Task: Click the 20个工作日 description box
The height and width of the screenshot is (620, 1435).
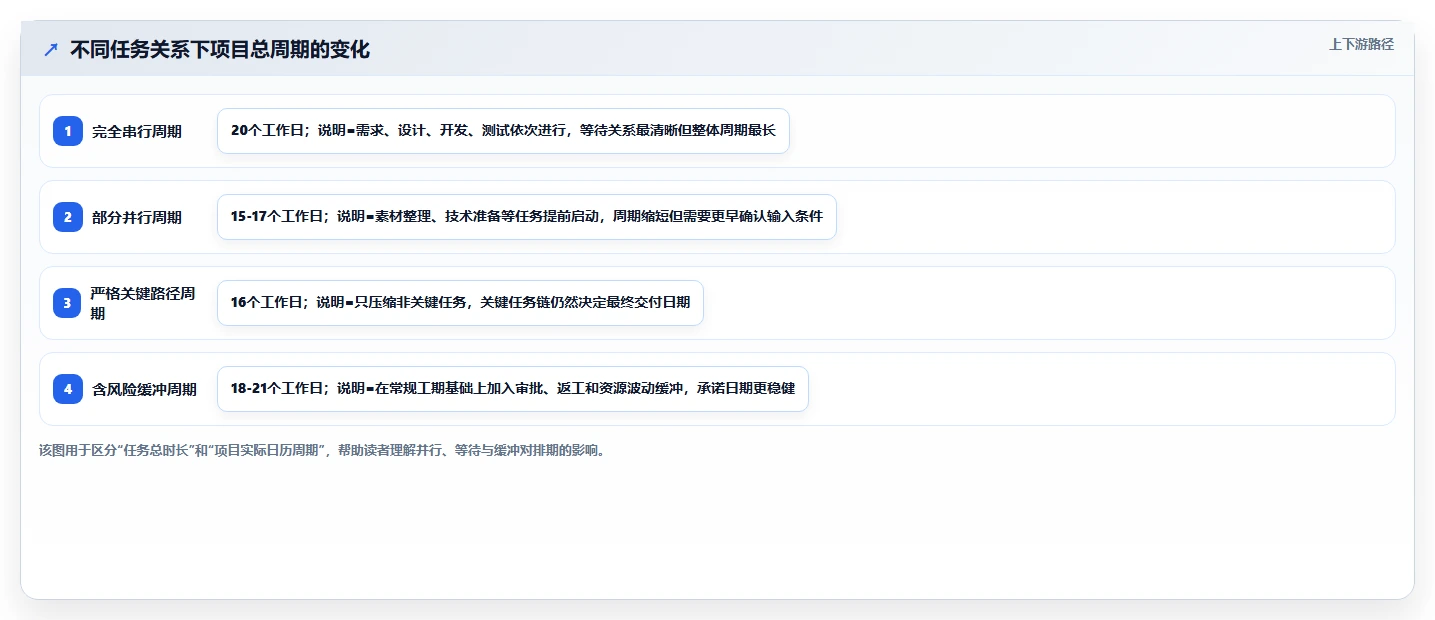Action: tap(503, 131)
